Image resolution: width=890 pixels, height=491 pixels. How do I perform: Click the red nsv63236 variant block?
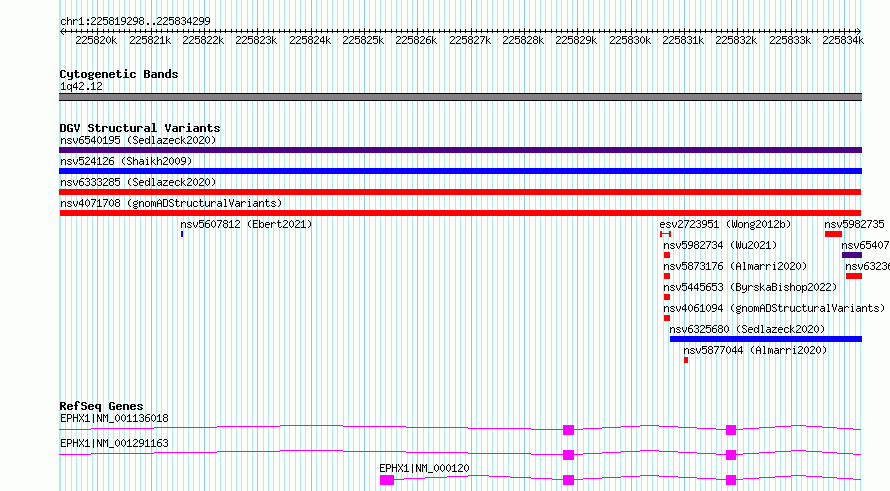pyautogui.click(x=854, y=276)
